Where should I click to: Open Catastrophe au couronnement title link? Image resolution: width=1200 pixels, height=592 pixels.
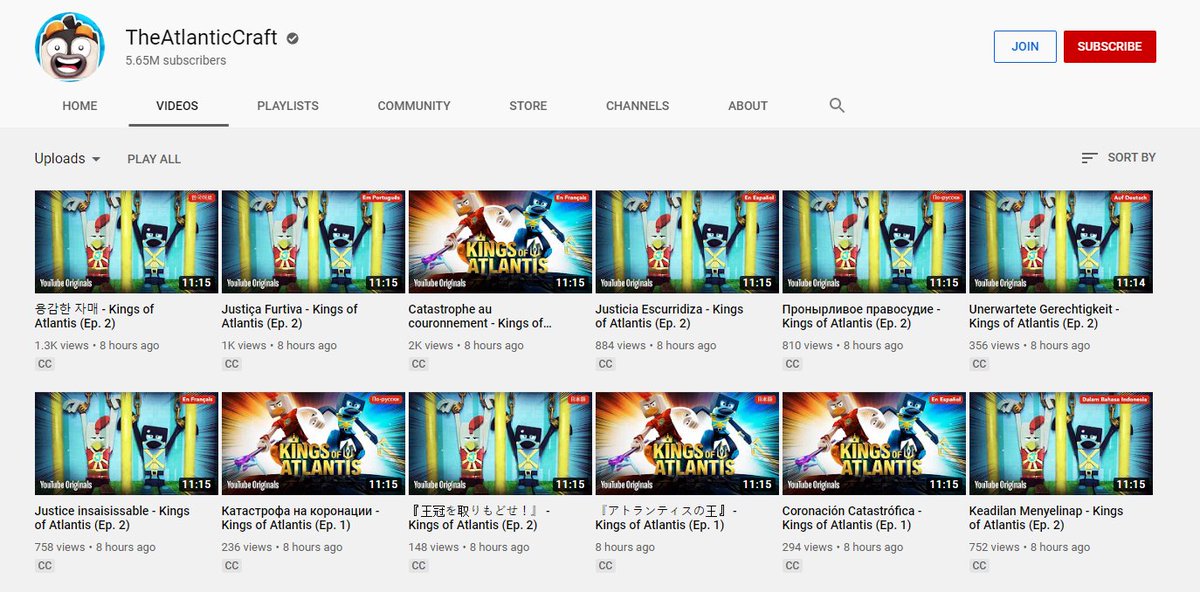coord(480,316)
